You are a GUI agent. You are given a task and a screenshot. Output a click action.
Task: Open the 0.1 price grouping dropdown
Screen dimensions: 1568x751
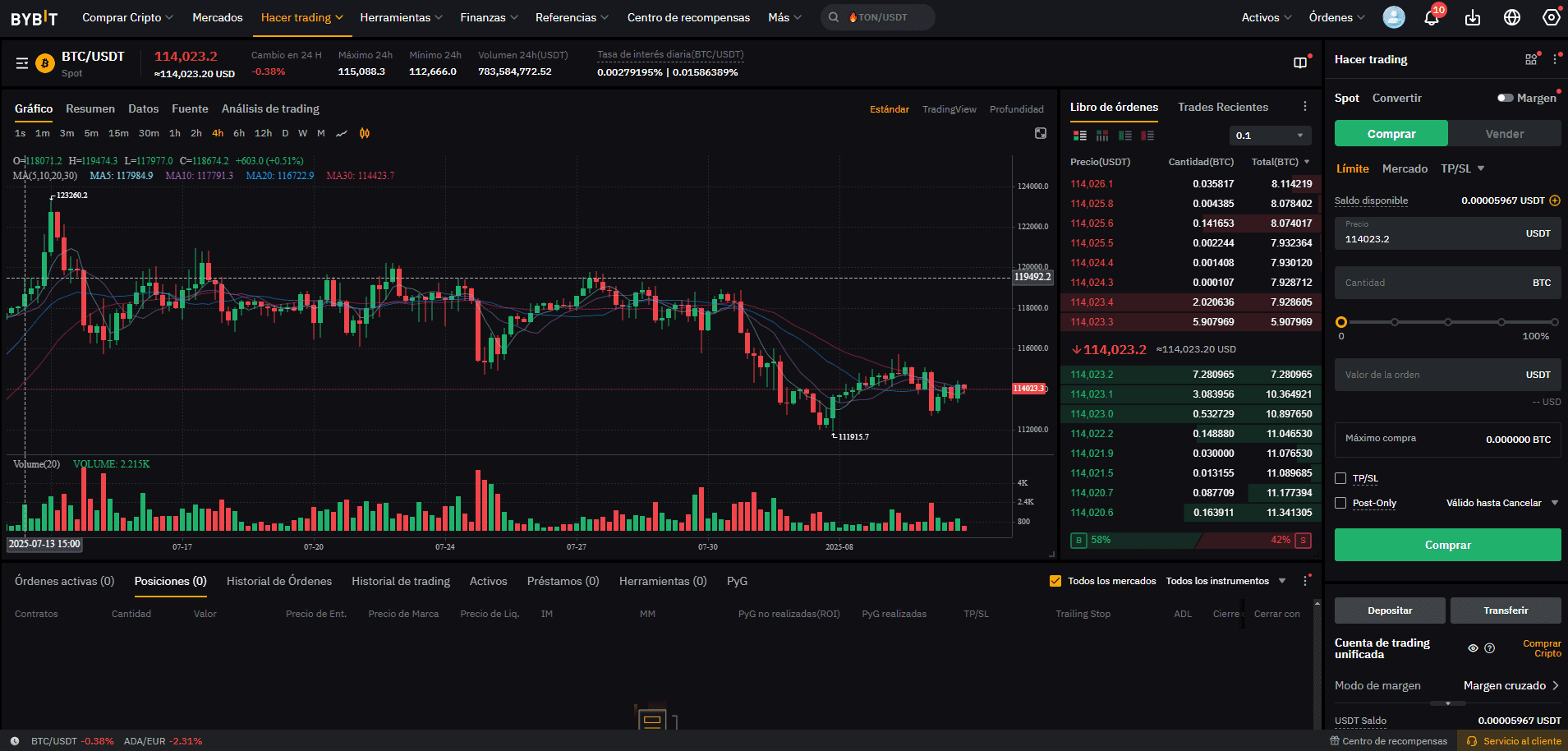click(1270, 136)
